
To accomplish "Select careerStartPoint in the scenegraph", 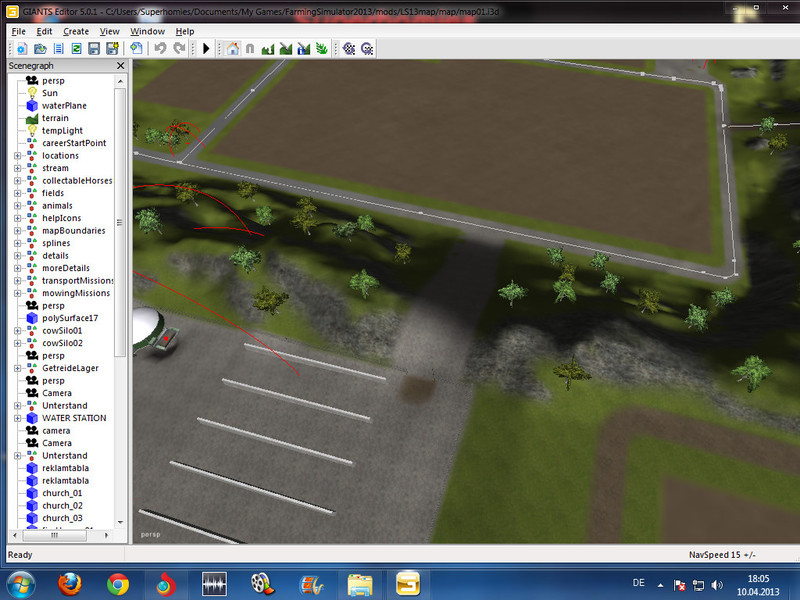I will [74, 143].
